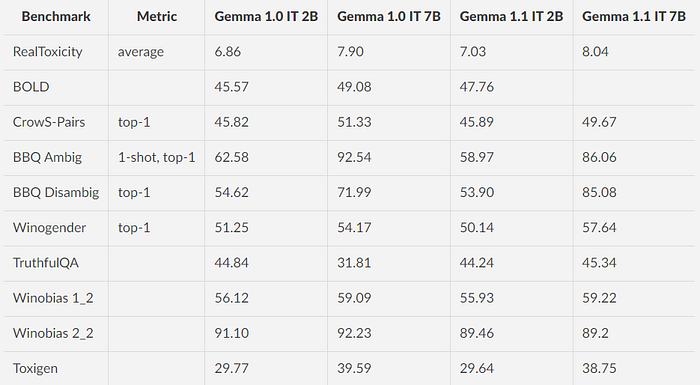
Task: Click the average metric for RealToxicity
Action: click(141, 52)
